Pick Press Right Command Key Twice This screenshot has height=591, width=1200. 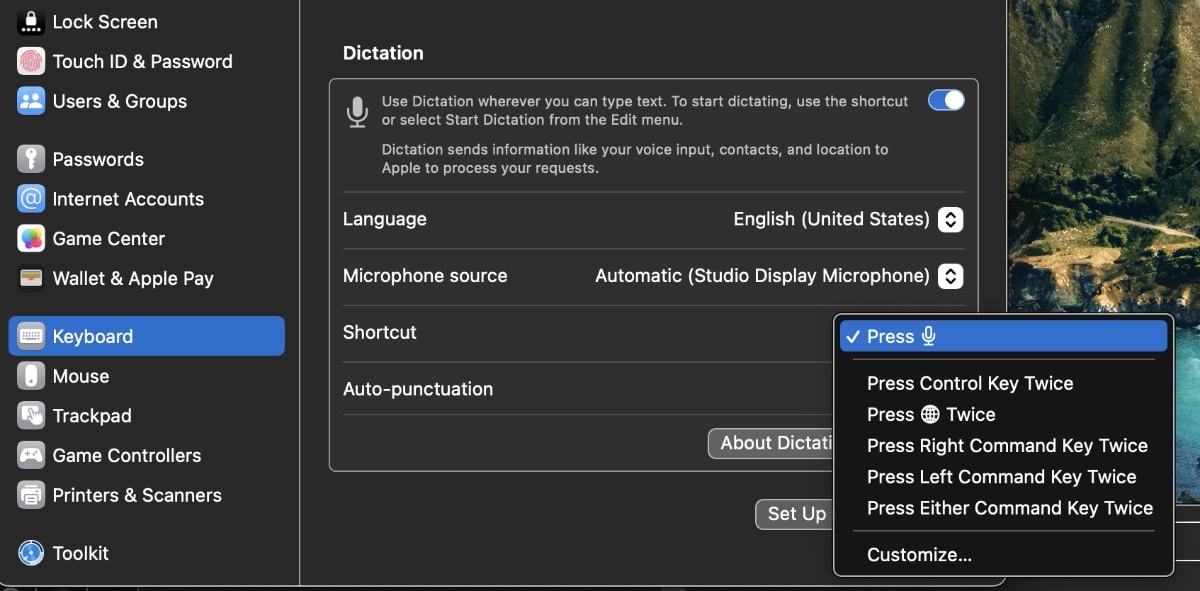[x=1006, y=446]
